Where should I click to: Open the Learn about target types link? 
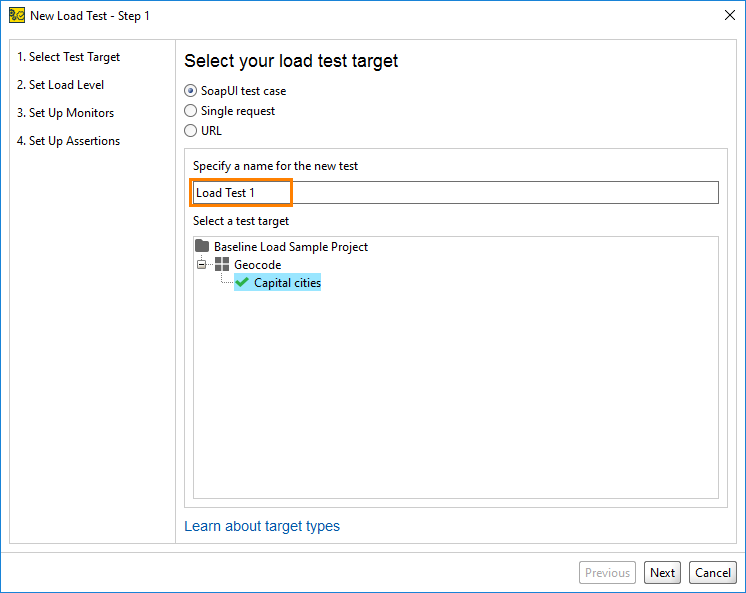(262, 526)
